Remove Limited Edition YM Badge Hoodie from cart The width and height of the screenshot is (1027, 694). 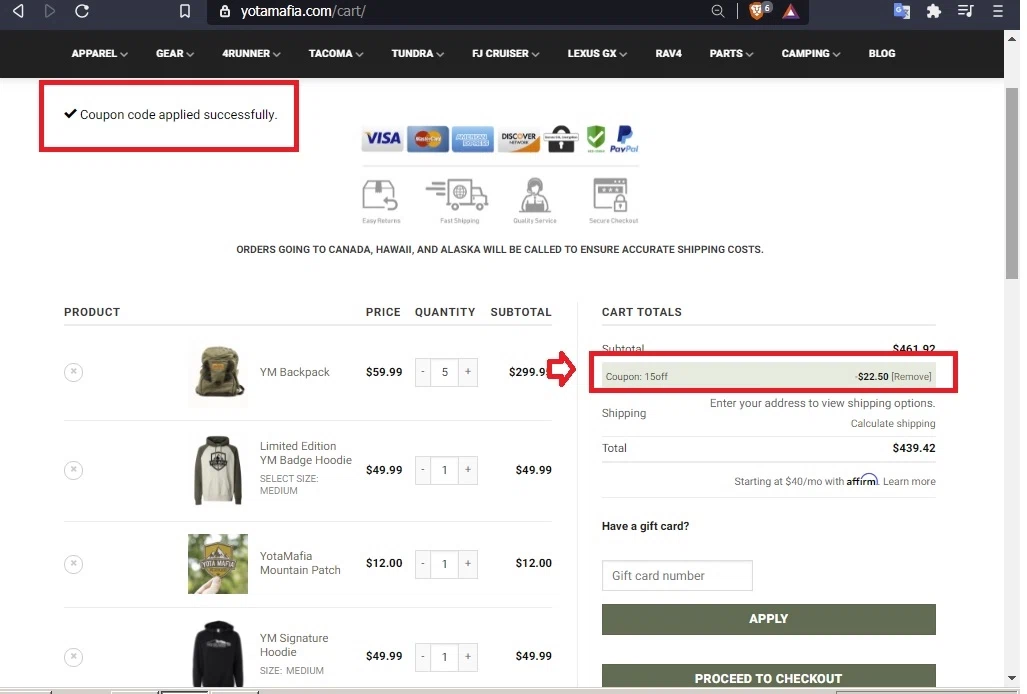point(73,469)
